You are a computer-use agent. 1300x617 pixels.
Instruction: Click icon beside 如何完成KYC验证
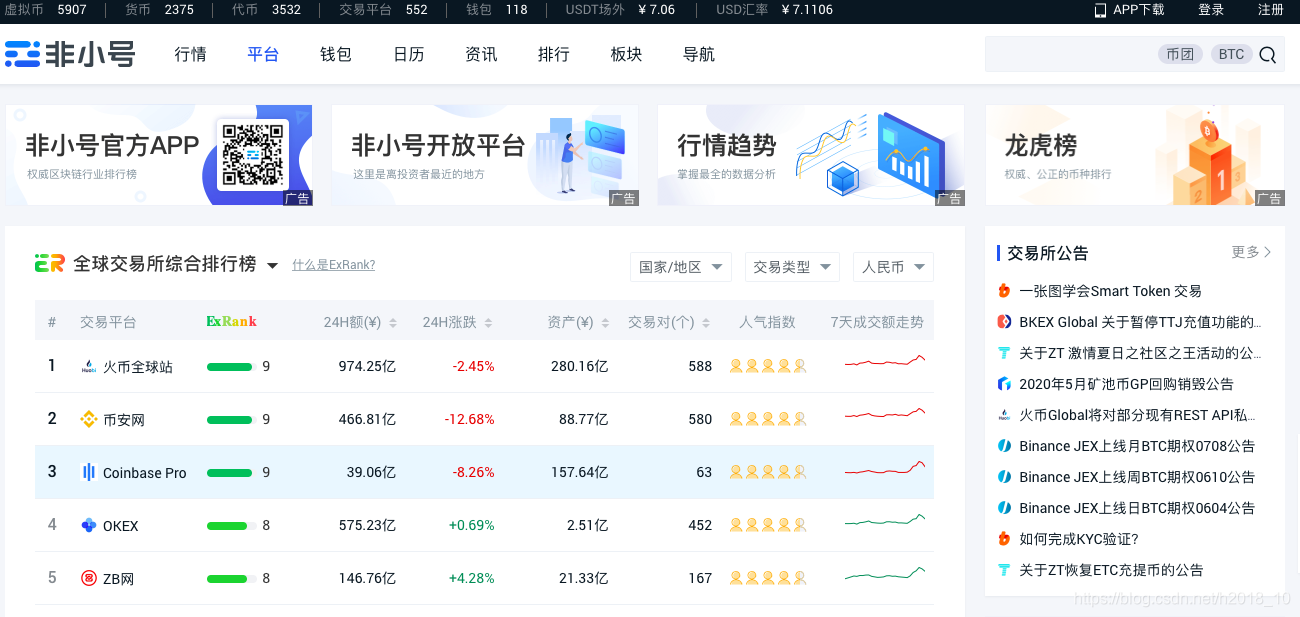[1005, 539]
